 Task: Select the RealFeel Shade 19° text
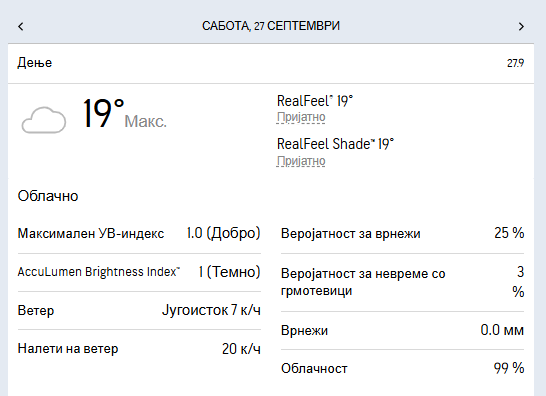[335, 144]
